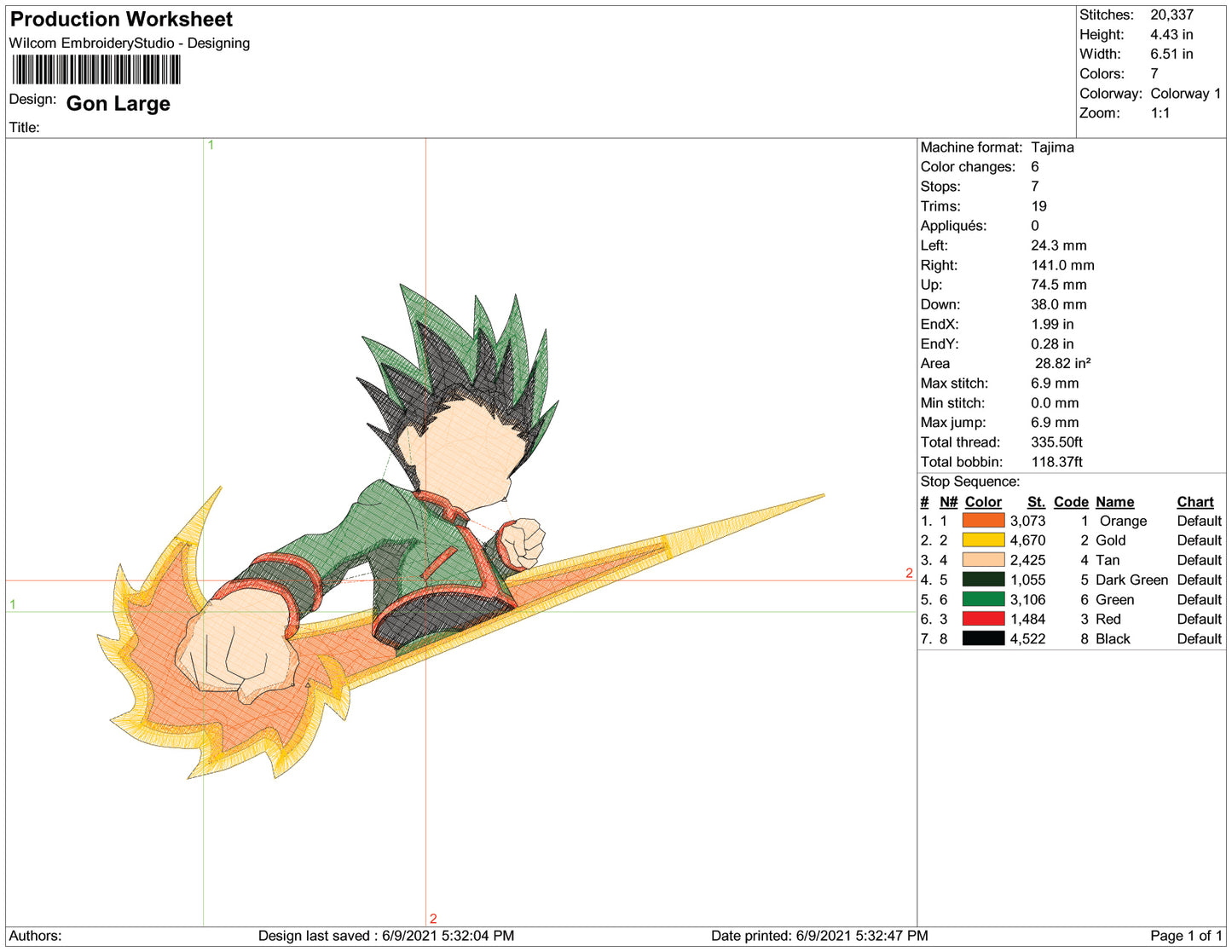1232x952 pixels.
Task: Click the 'Name' column header
Action: click(1114, 502)
